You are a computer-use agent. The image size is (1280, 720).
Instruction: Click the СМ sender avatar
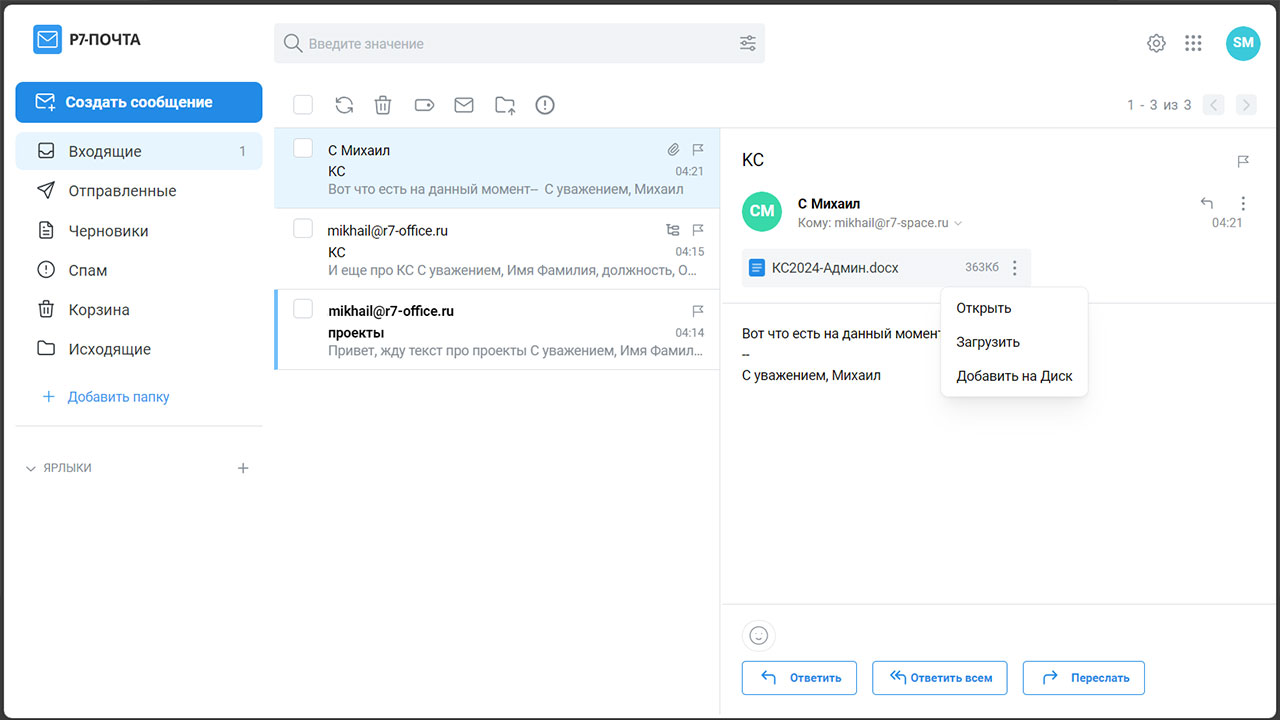(x=762, y=211)
